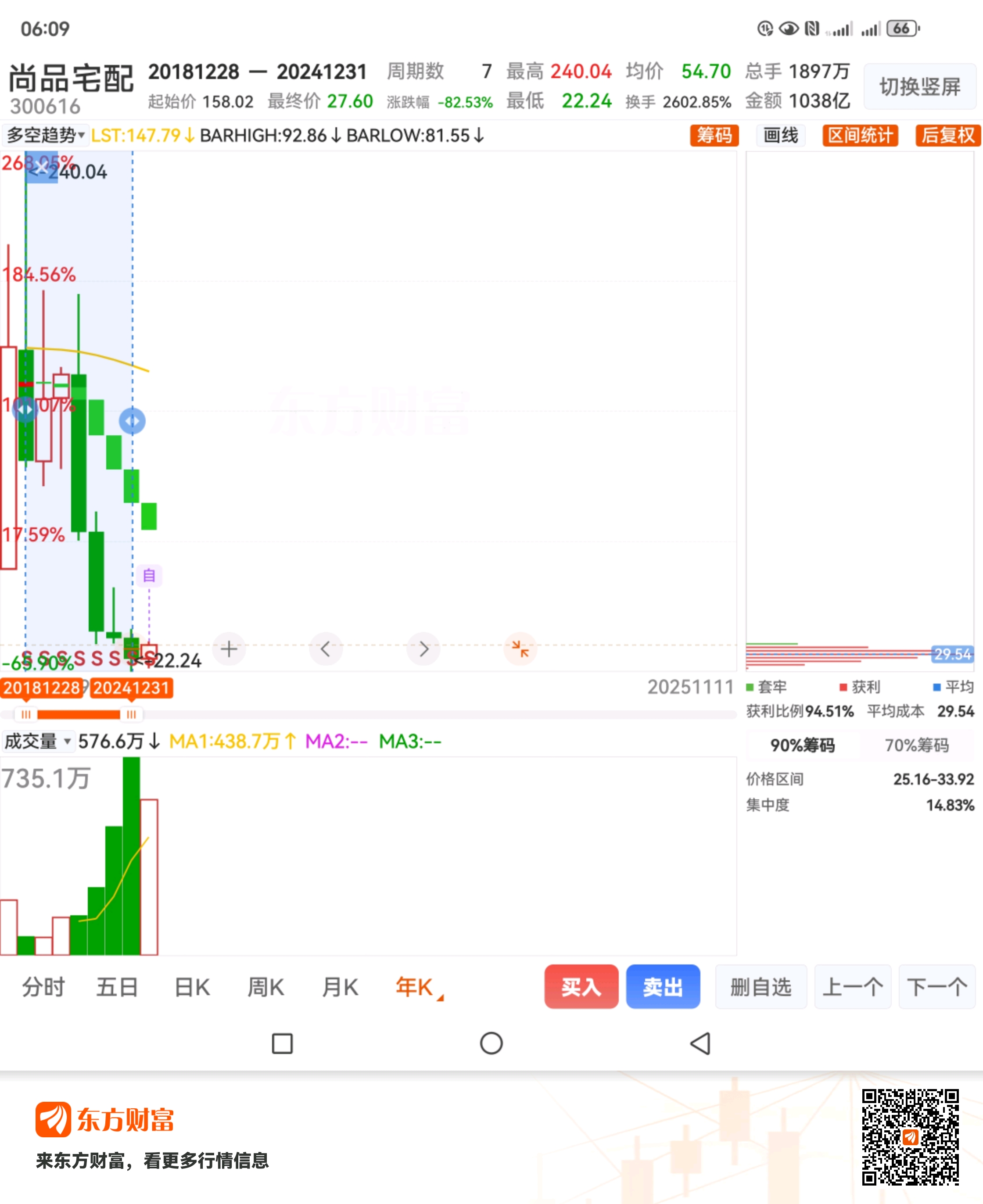
Task: Toggle the 筹码 chip distribution panel
Action: (x=714, y=135)
